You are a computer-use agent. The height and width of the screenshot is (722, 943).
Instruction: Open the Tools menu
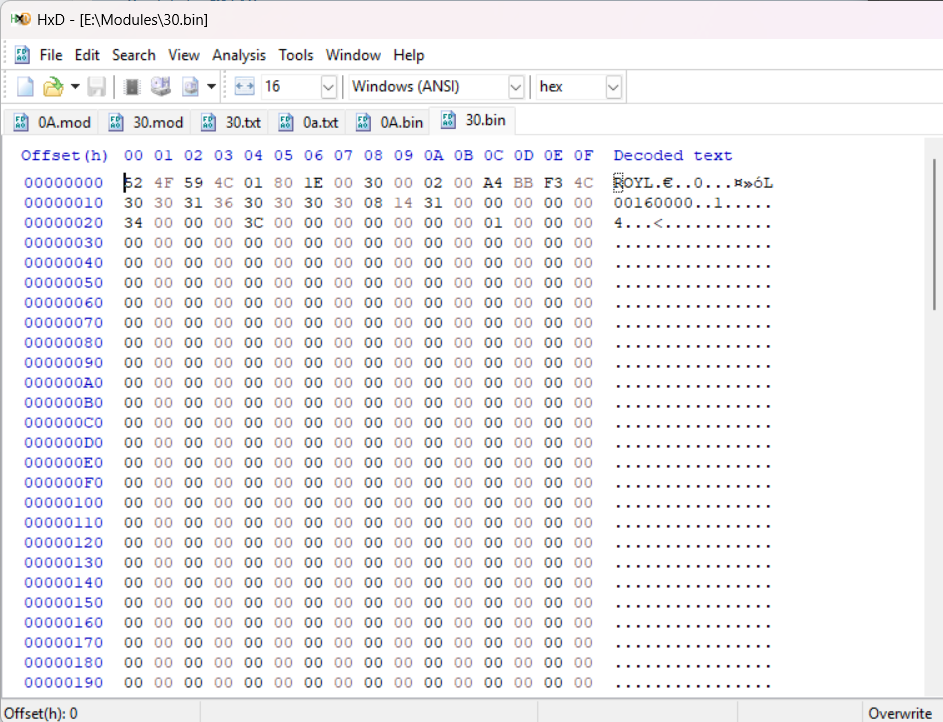pyautogui.click(x=296, y=55)
